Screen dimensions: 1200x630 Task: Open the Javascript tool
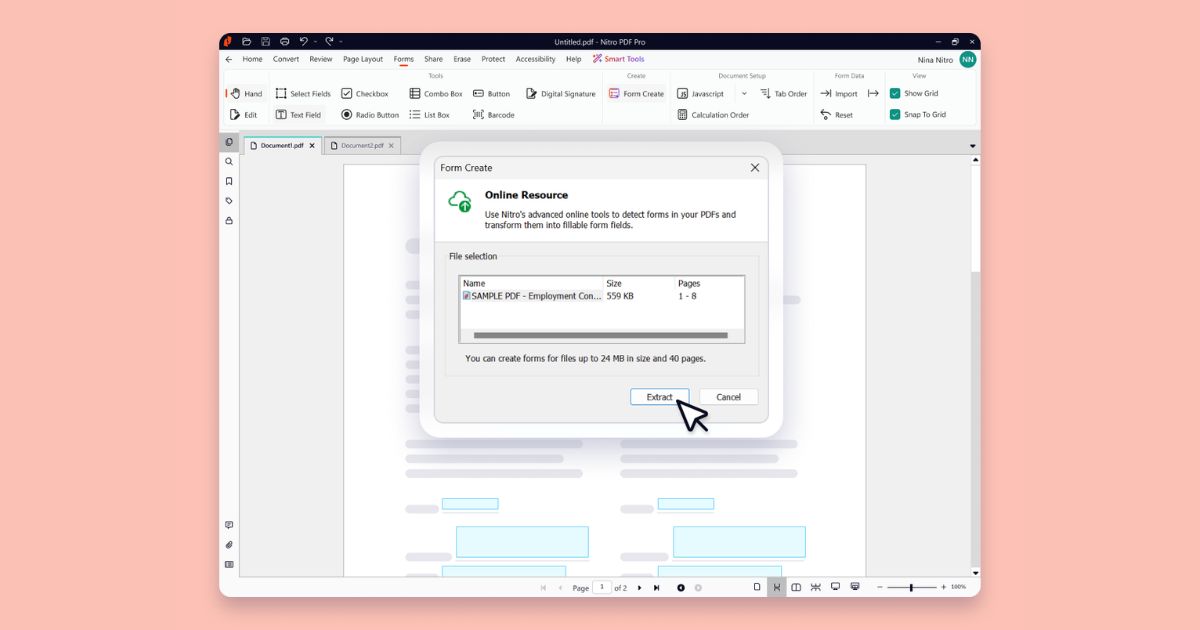click(x=701, y=94)
